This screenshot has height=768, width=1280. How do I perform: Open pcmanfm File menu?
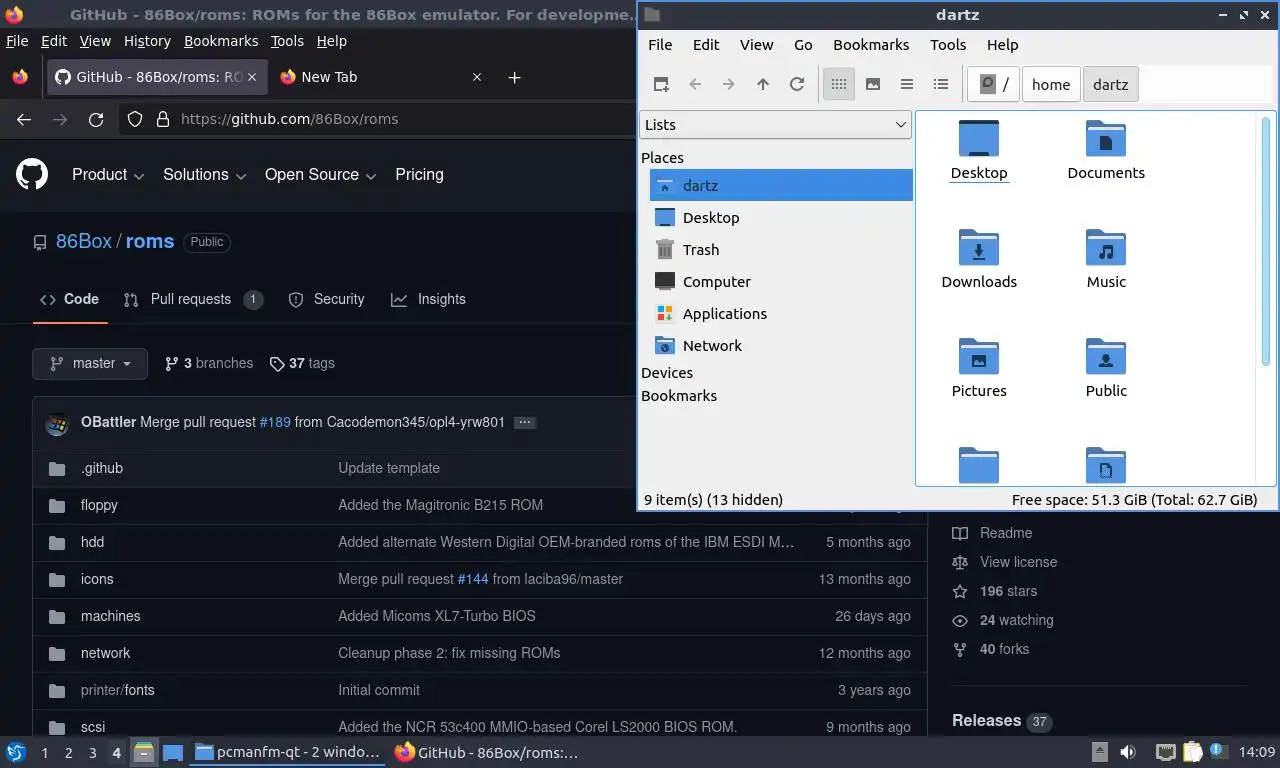point(660,45)
